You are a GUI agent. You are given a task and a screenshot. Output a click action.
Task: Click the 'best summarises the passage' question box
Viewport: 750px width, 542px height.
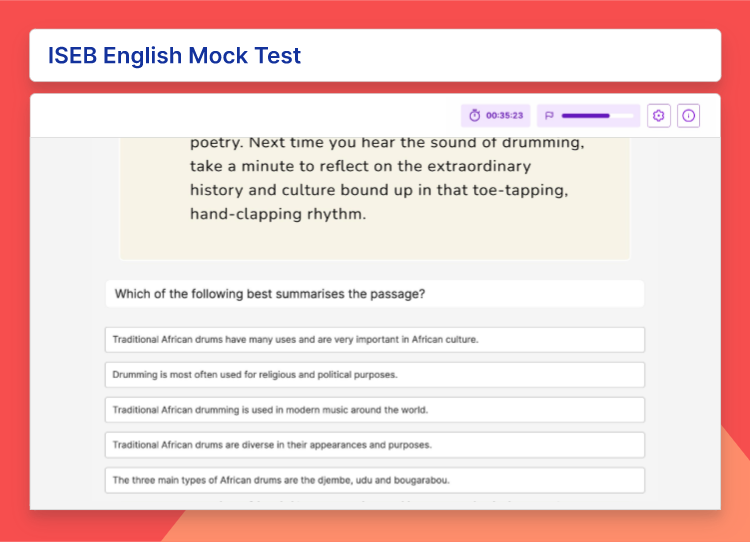(375, 294)
